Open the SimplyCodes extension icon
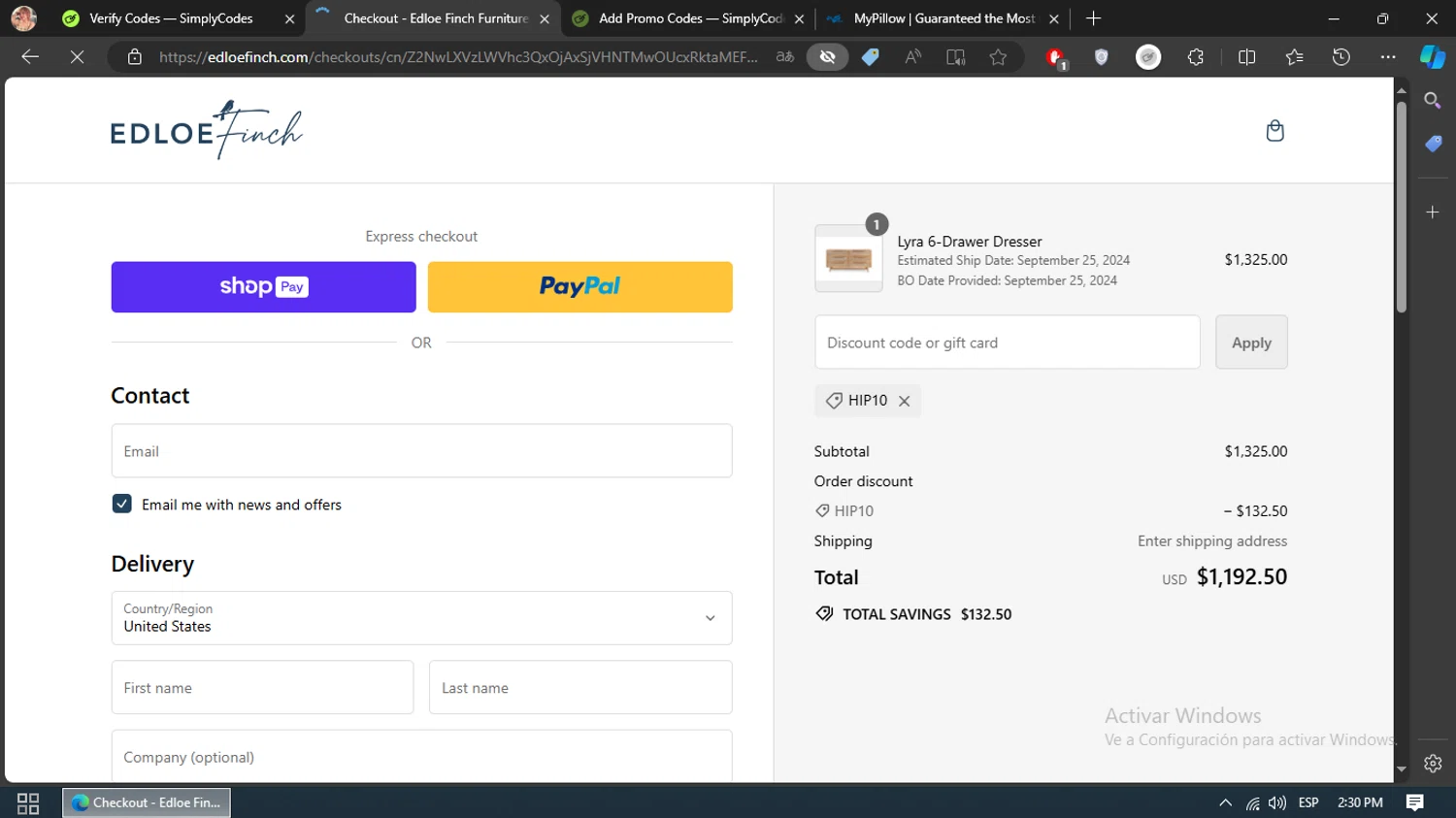Viewport: 1456px width, 818px height. pyautogui.click(x=1148, y=57)
